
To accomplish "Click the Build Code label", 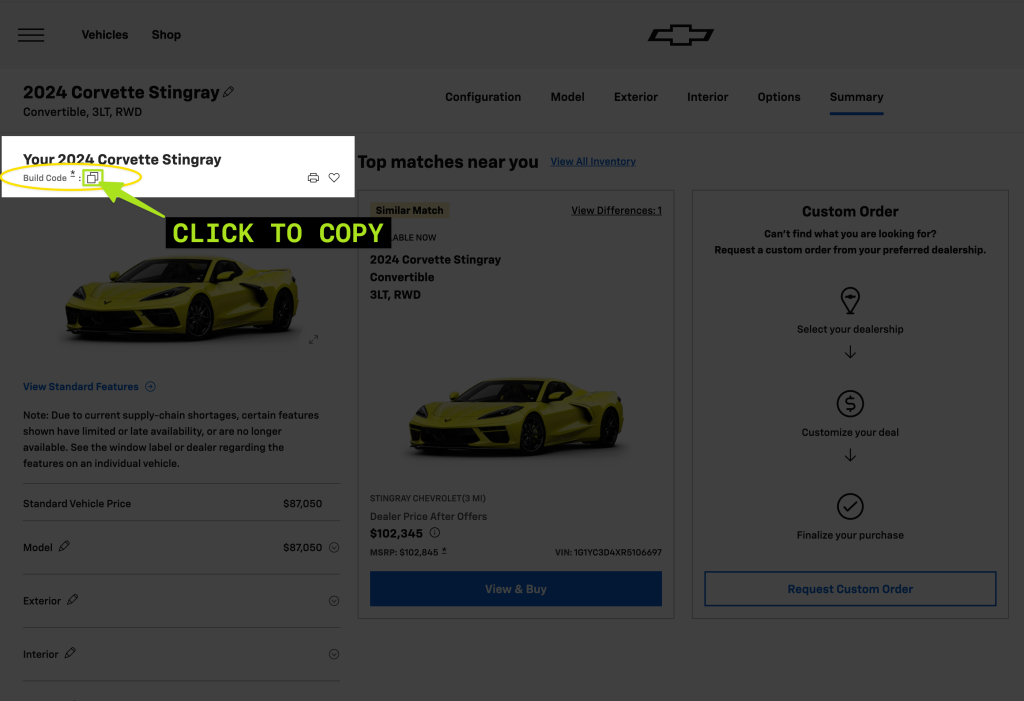I will pyautogui.click(x=45, y=178).
